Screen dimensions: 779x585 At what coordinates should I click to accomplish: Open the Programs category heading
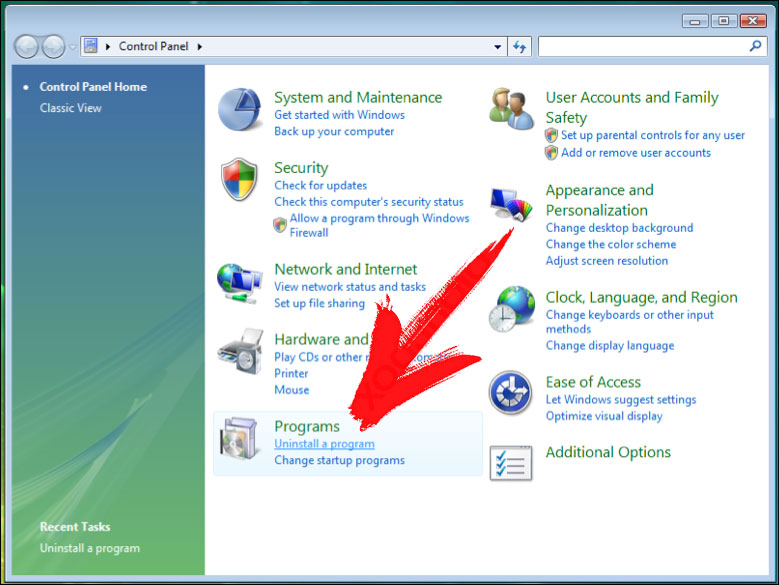(x=307, y=427)
